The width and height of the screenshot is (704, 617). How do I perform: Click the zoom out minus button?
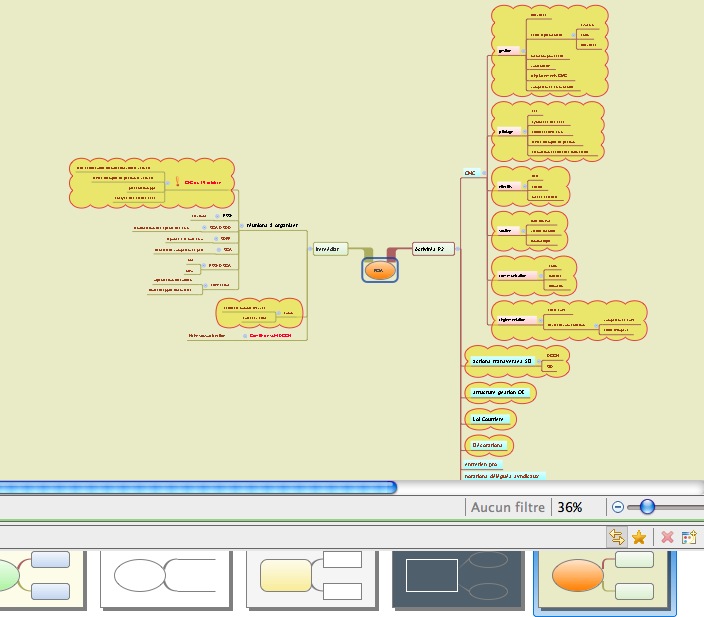click(x=618, y=507)
